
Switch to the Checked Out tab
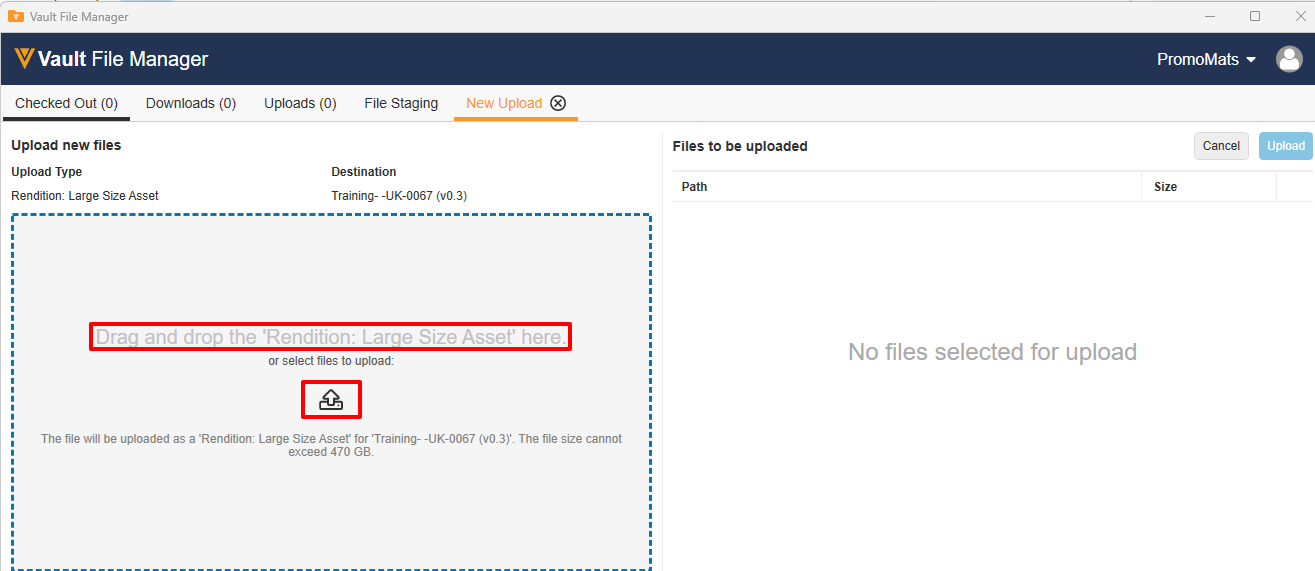[66, 103]
